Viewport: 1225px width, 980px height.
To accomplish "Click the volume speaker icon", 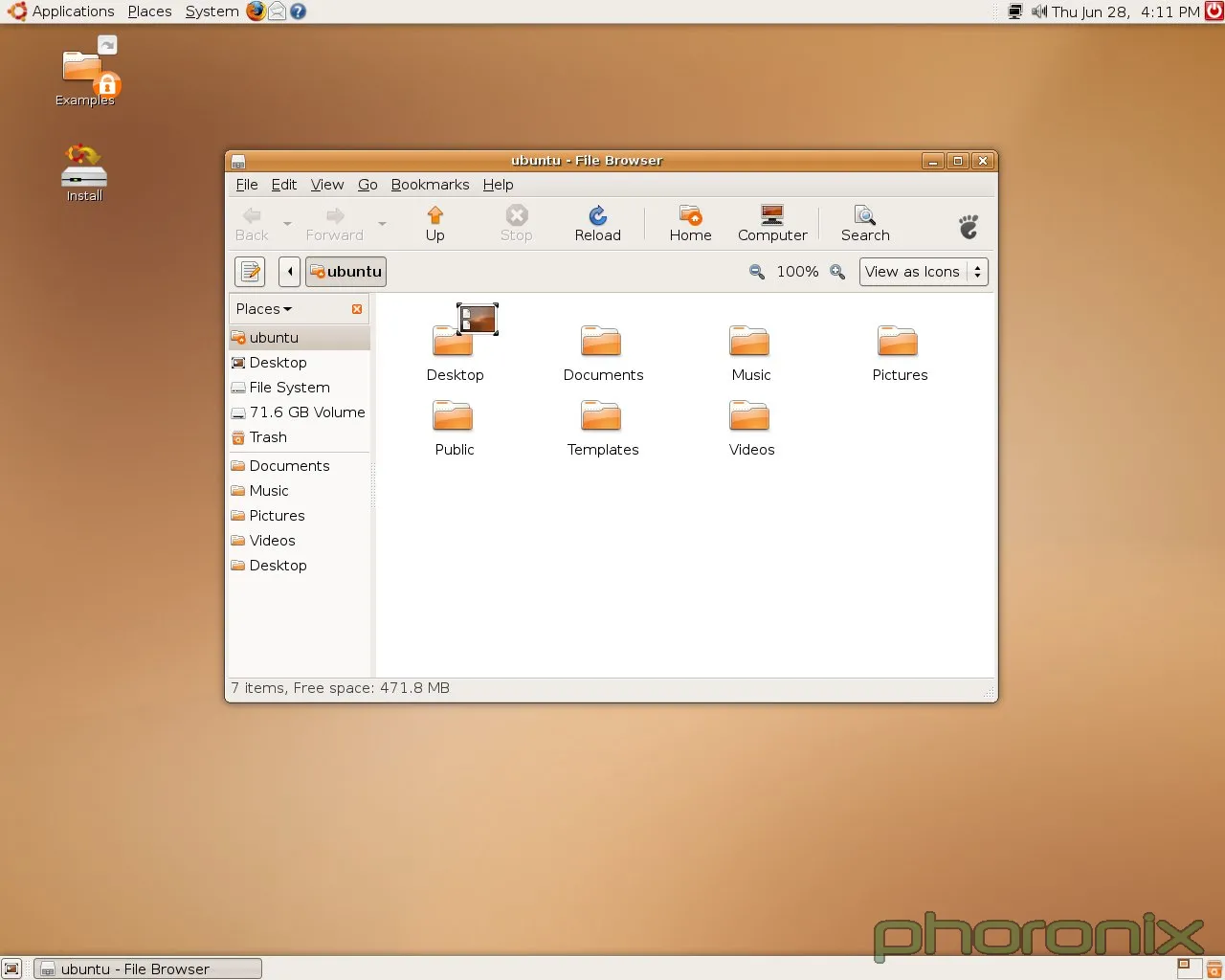I will click(x=1039, y=11).
